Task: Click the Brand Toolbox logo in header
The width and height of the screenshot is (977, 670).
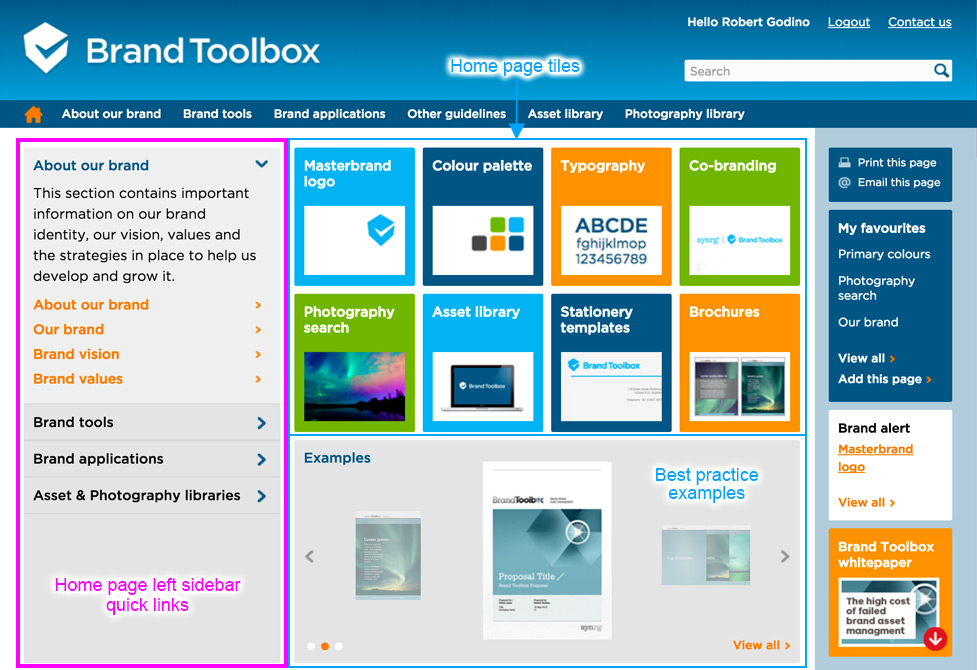Action: 172,50
